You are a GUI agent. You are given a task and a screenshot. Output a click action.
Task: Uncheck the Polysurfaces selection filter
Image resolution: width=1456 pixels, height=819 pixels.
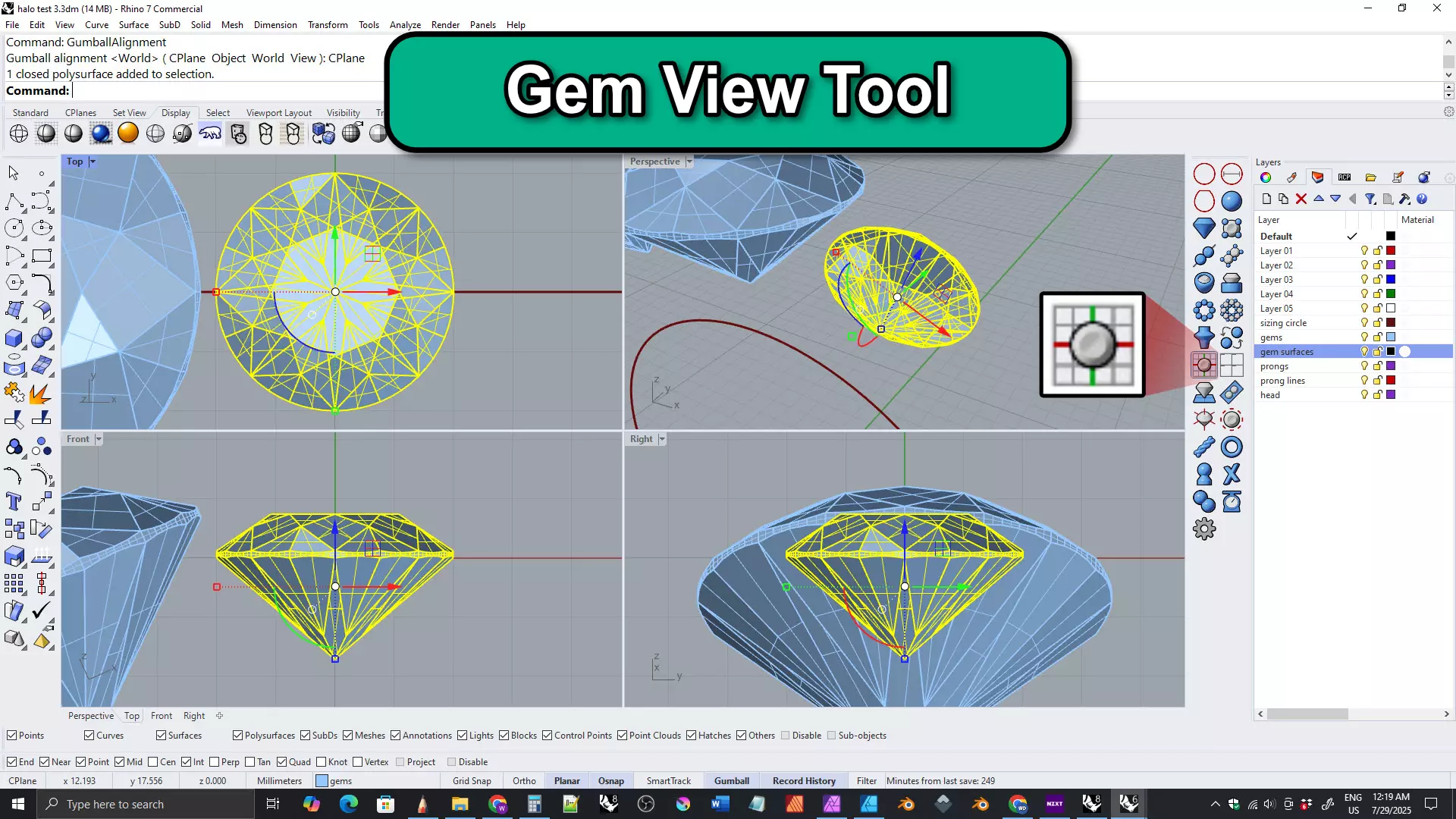click(x=237, y=736)
